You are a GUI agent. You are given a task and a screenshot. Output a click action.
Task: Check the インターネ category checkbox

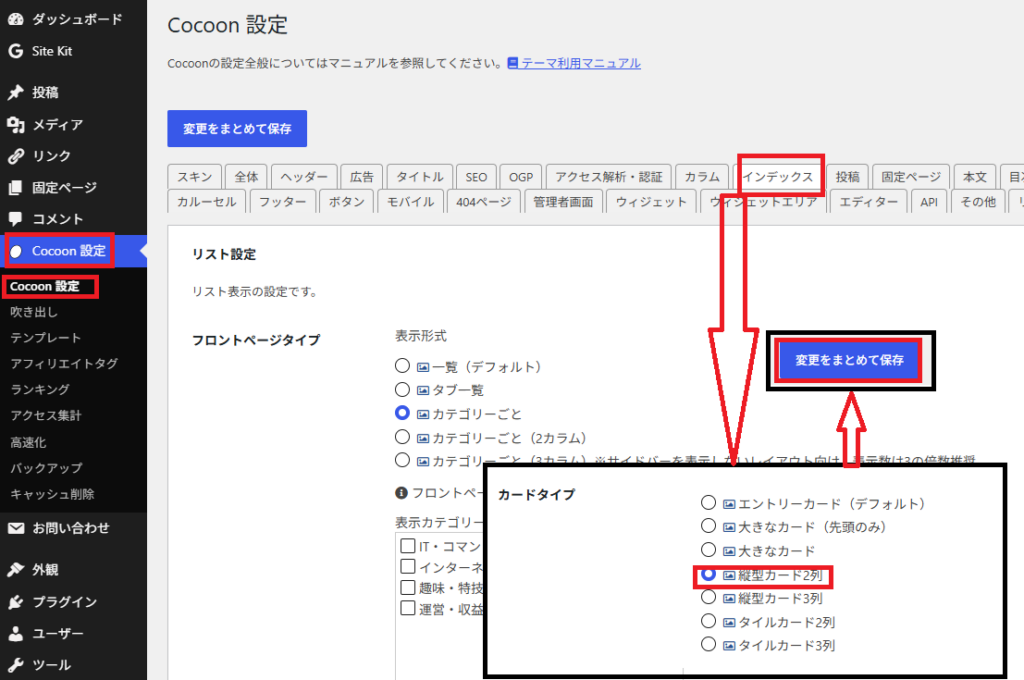point(408,566)
